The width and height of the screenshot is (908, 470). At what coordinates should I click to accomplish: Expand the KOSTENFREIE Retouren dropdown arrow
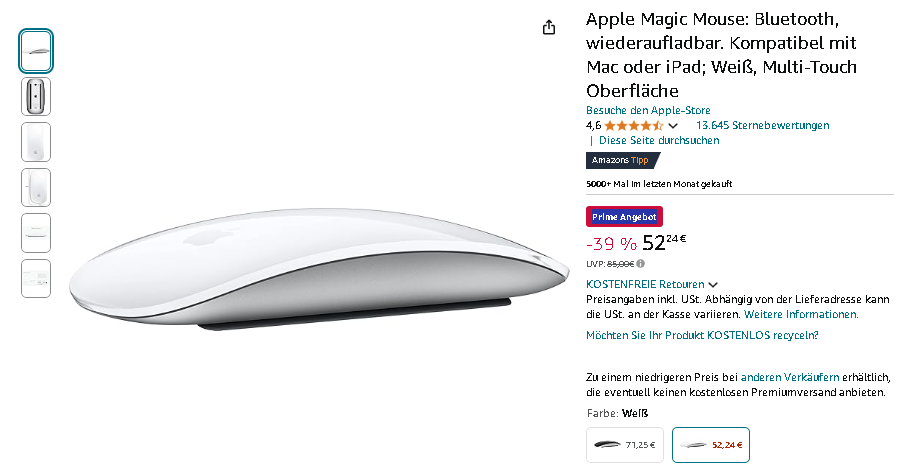click(x=713, y=285)
